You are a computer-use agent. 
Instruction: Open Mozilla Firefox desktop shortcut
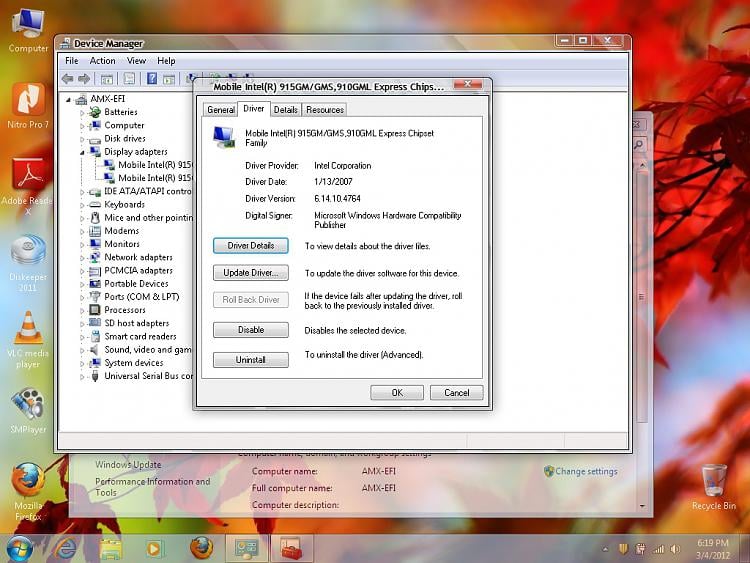[28, 491]
